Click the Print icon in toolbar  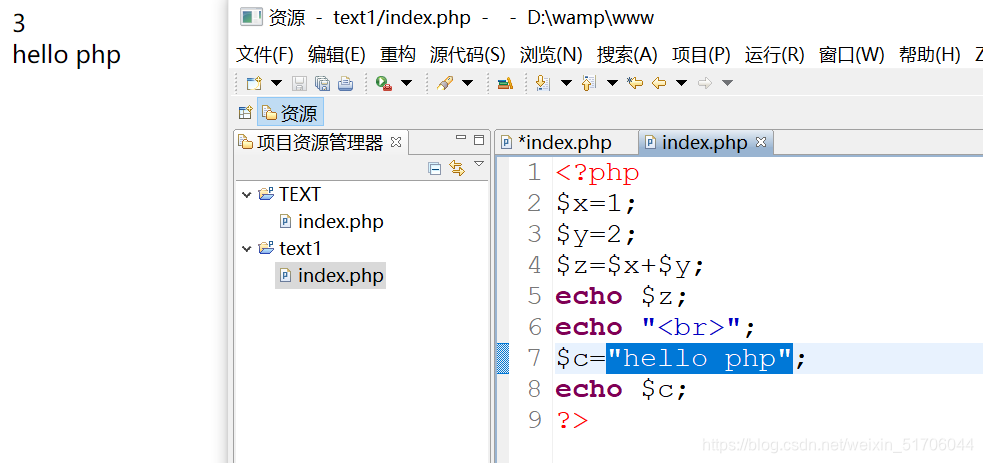pyautogui.click(x=345, y=83)
